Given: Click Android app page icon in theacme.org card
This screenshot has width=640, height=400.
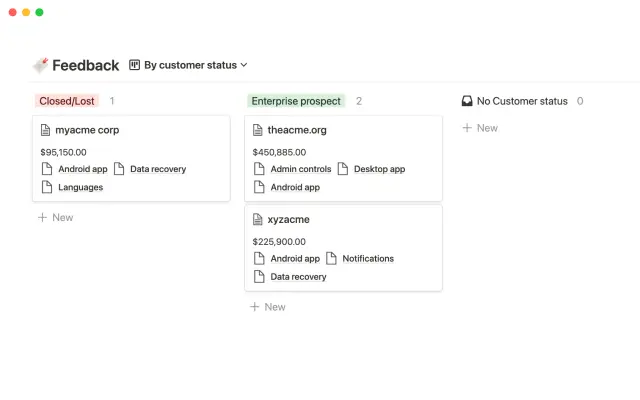Looking at the screenshot, I should [x=259, y=187].
